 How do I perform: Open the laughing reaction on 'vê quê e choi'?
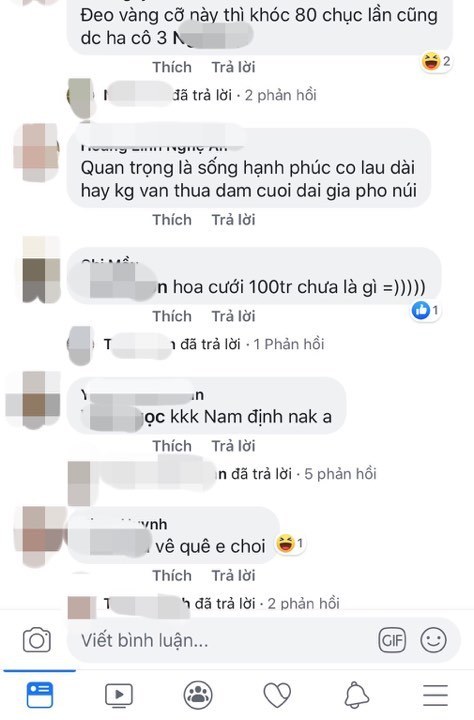coord(290,544)
